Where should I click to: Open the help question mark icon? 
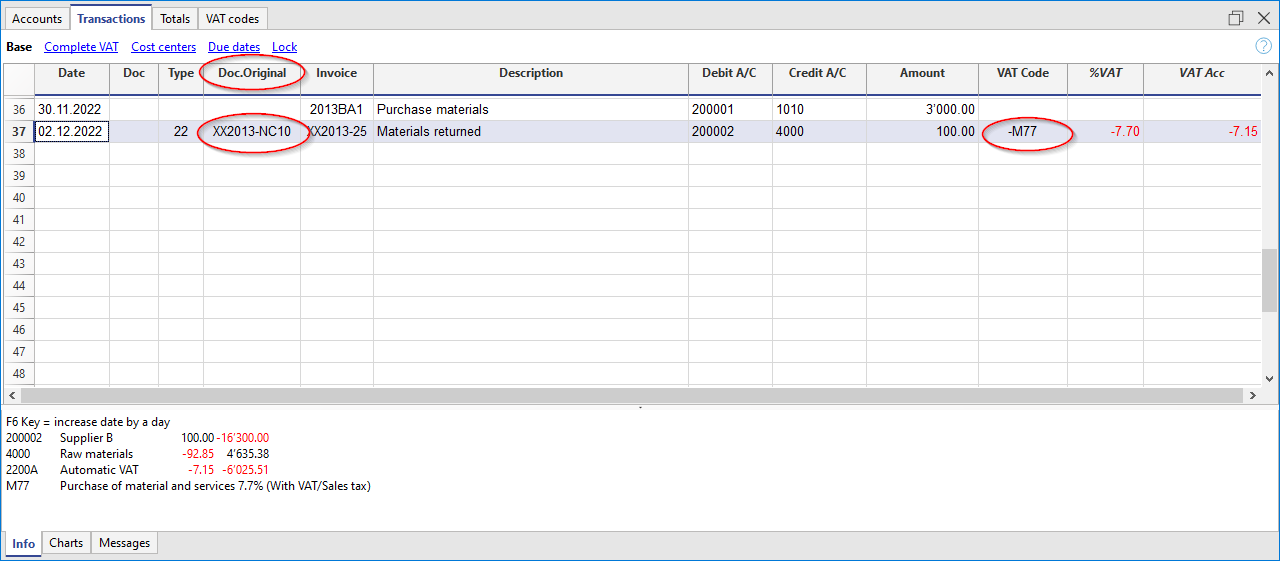pos(1263,46)
